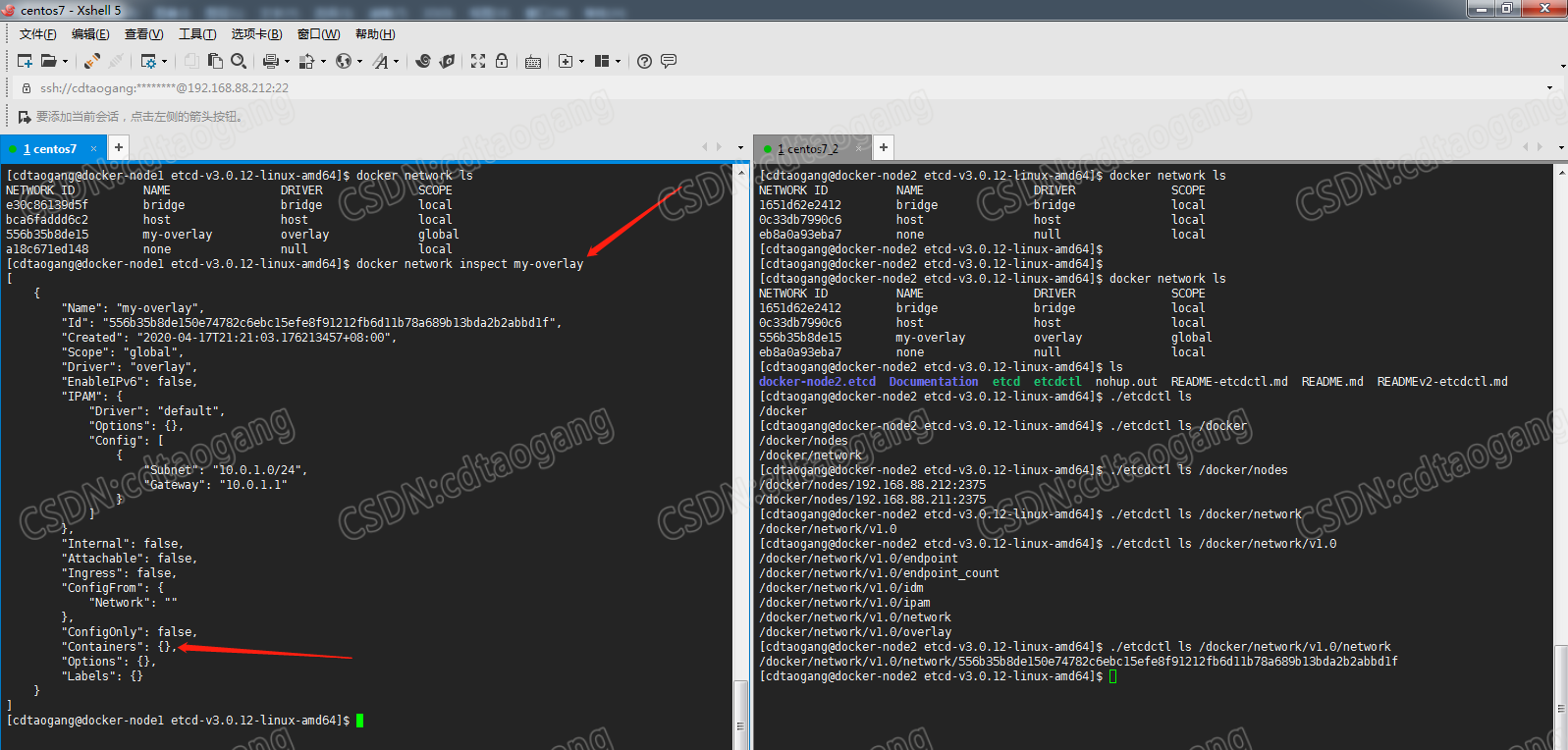Image resolution: width=1568 pixels, height=750 pixels.
Task: Expand the font dropdown arrow
Action: [396, 61]
